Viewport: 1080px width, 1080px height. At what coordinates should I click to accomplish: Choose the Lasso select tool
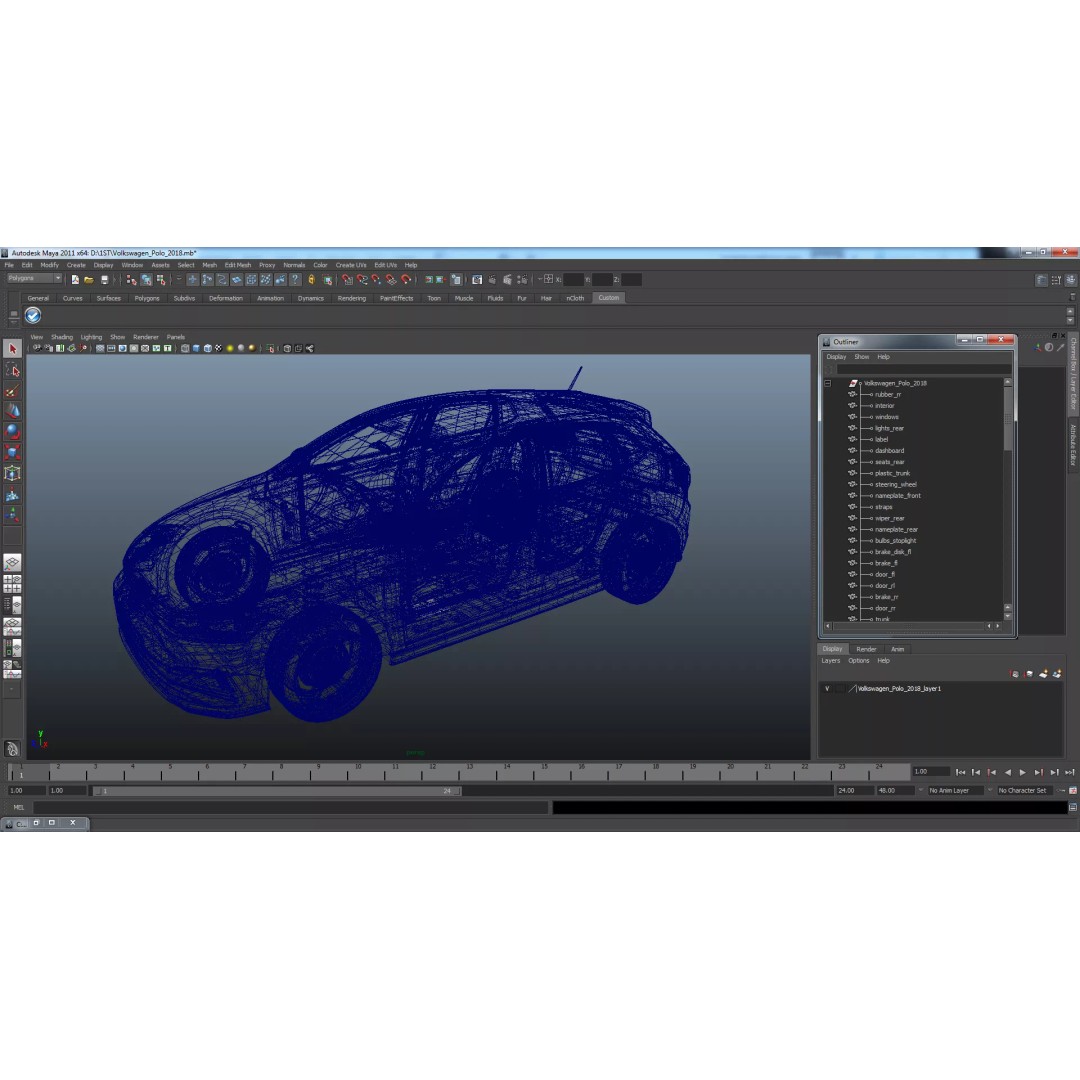(12, 370)
